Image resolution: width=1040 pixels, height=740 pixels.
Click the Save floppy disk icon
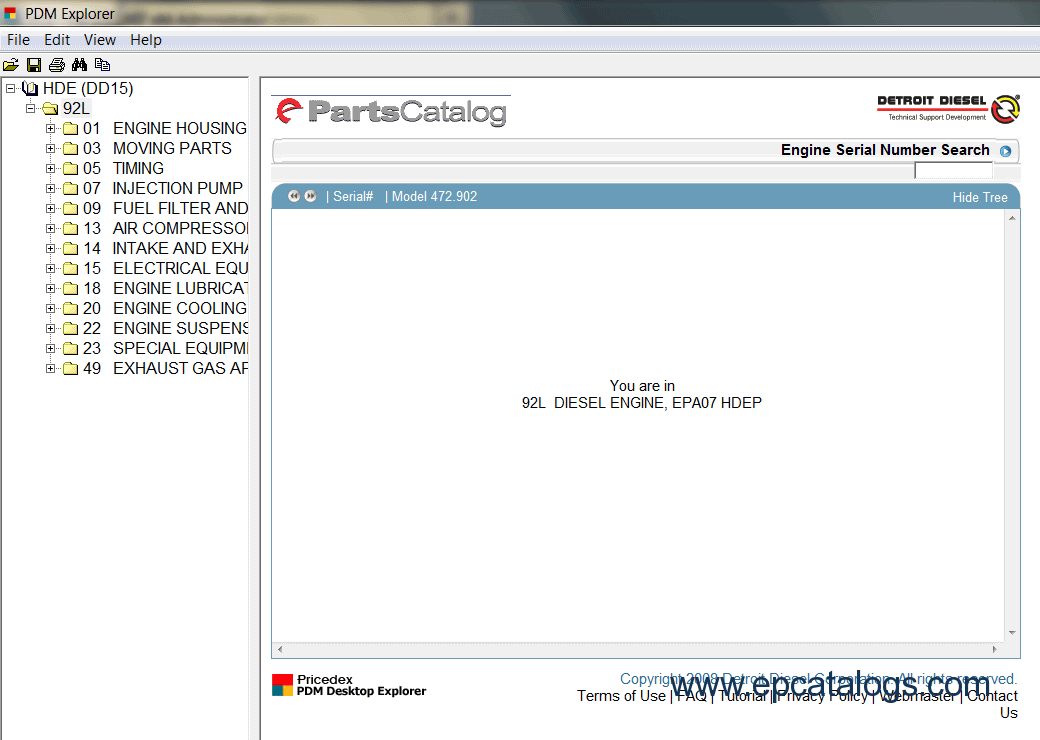(34, 64)
